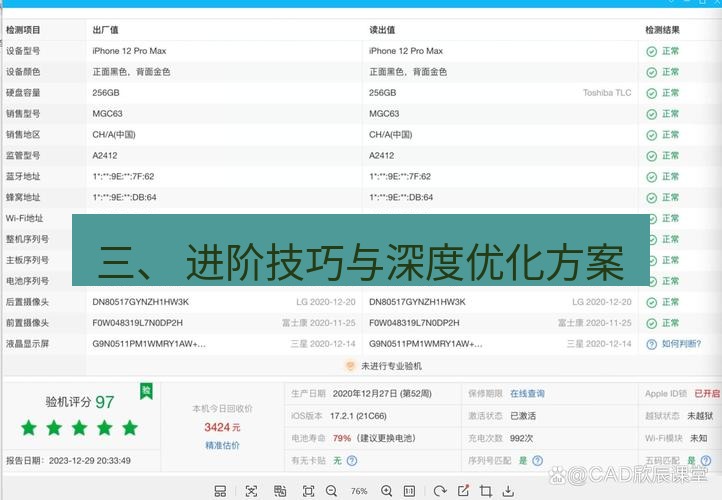Screen dimensions: 722x500
Task: Select the 读出值 iPhone 12 Pro Max cell
Action: [x=406, y=51]
